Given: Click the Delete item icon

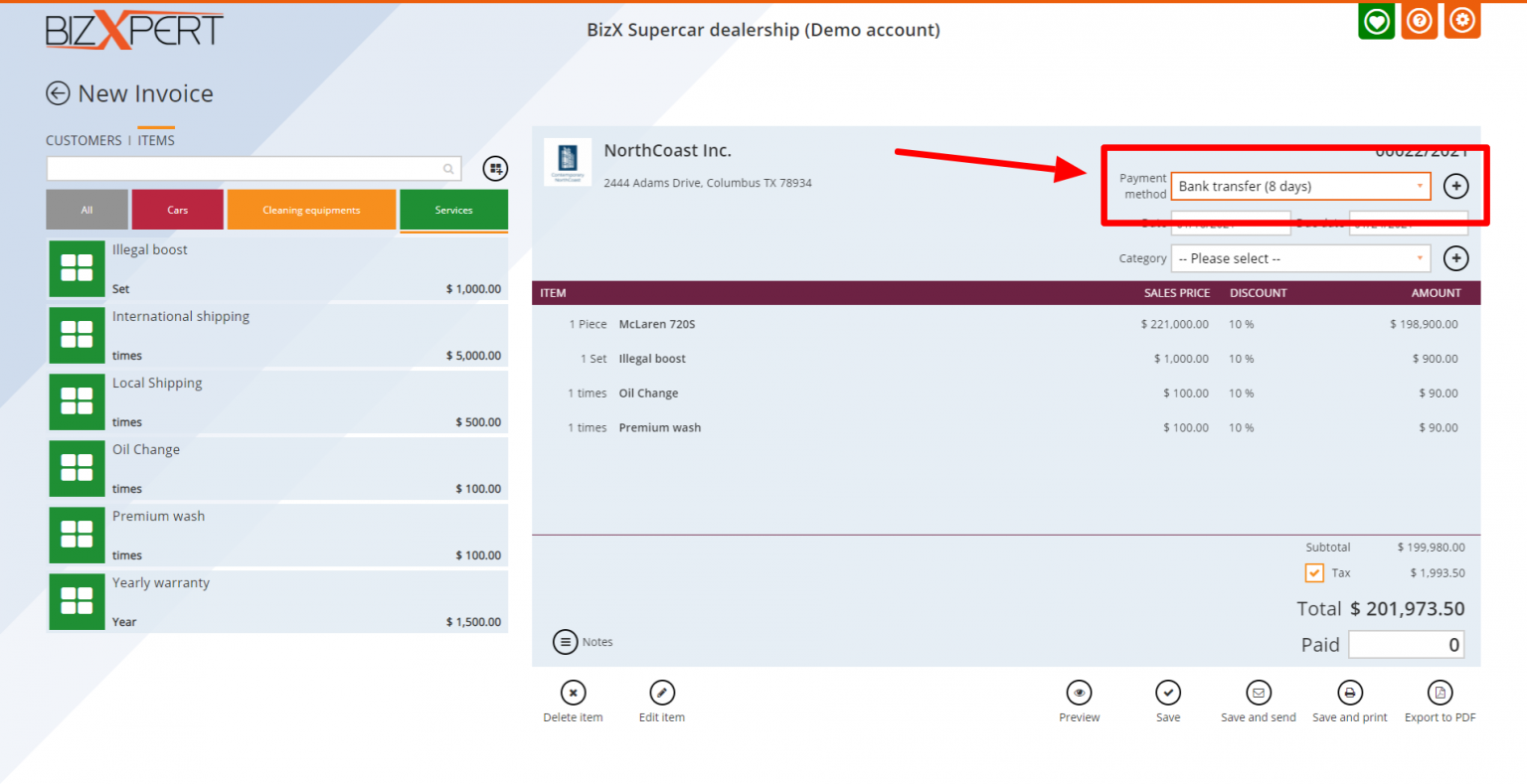Looking at the screenshot, I should 573,693.
